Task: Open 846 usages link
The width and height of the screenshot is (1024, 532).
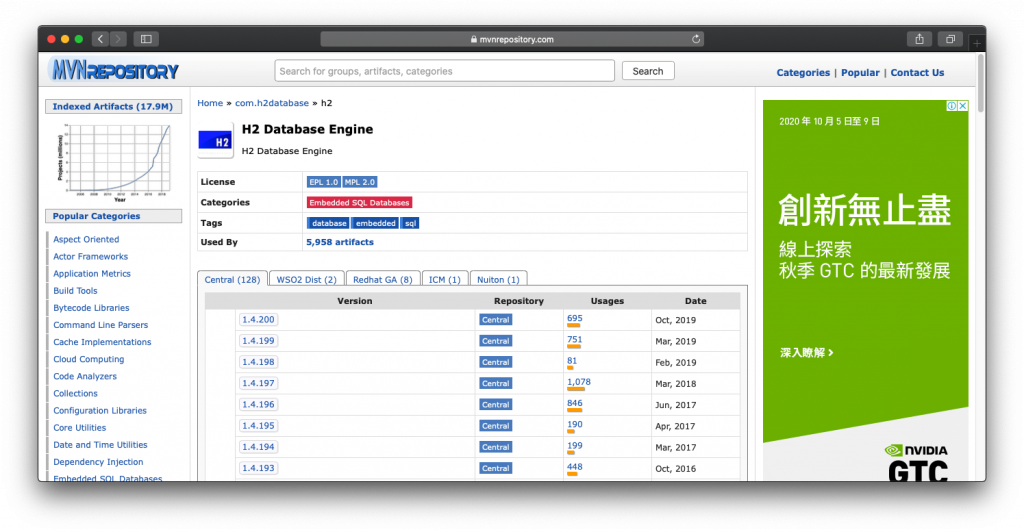Action: click(575, 403)
